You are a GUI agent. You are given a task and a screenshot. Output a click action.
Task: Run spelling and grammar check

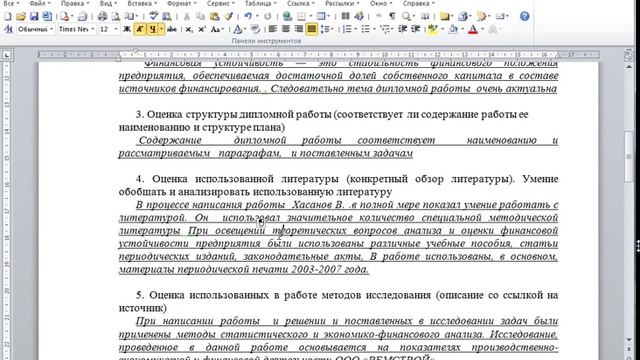[x=153, y=16]
